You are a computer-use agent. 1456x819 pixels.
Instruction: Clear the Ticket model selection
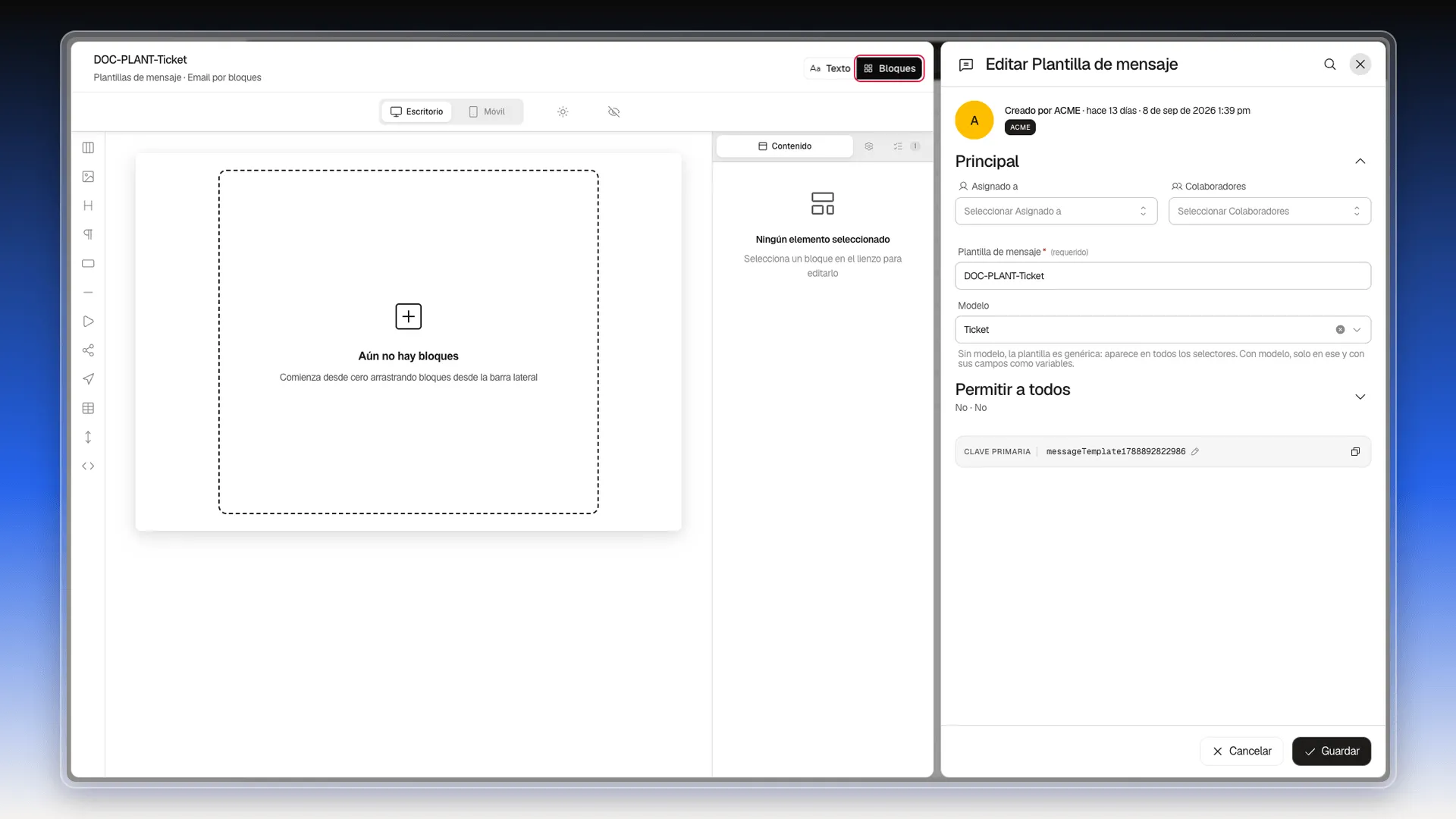tap(1340, 330)
